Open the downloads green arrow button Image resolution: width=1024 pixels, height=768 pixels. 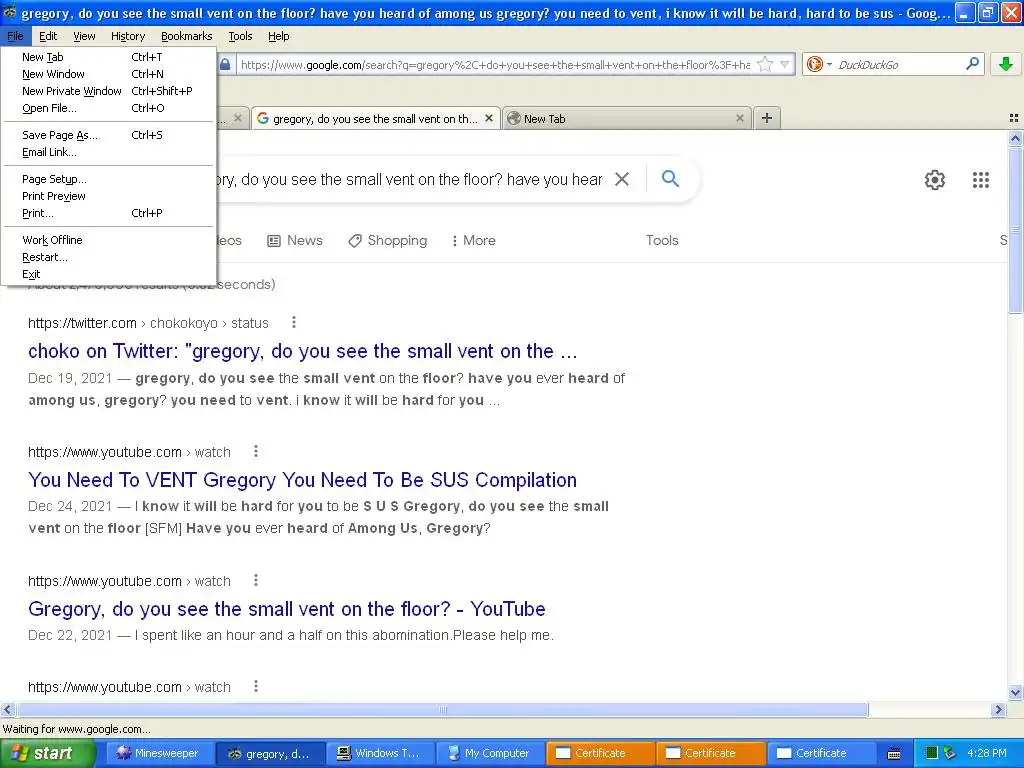pyautogui.click(x=1006, y=64)
